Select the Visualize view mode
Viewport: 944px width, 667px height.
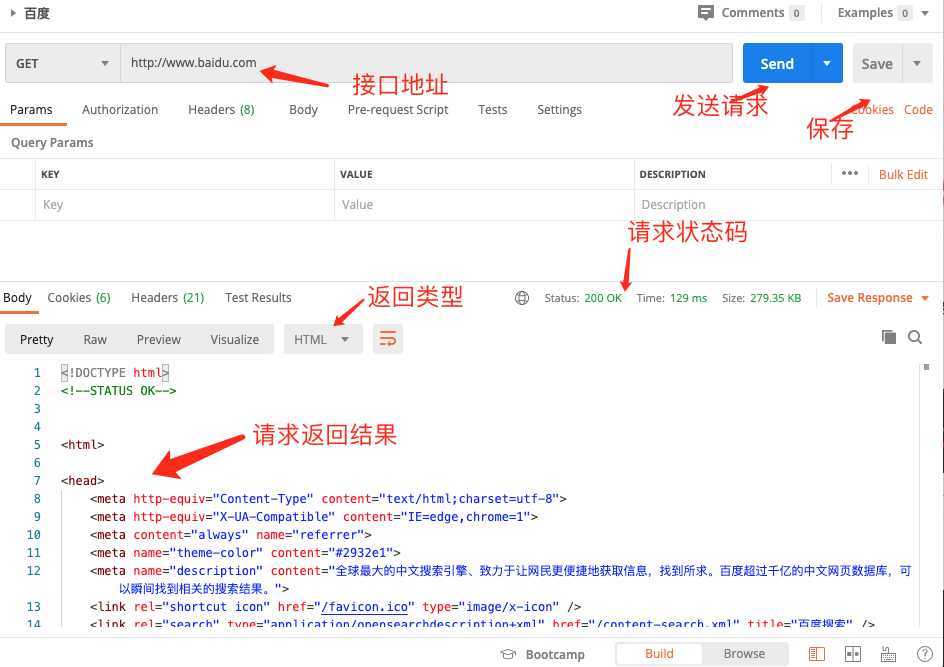[x=235, y=340]
